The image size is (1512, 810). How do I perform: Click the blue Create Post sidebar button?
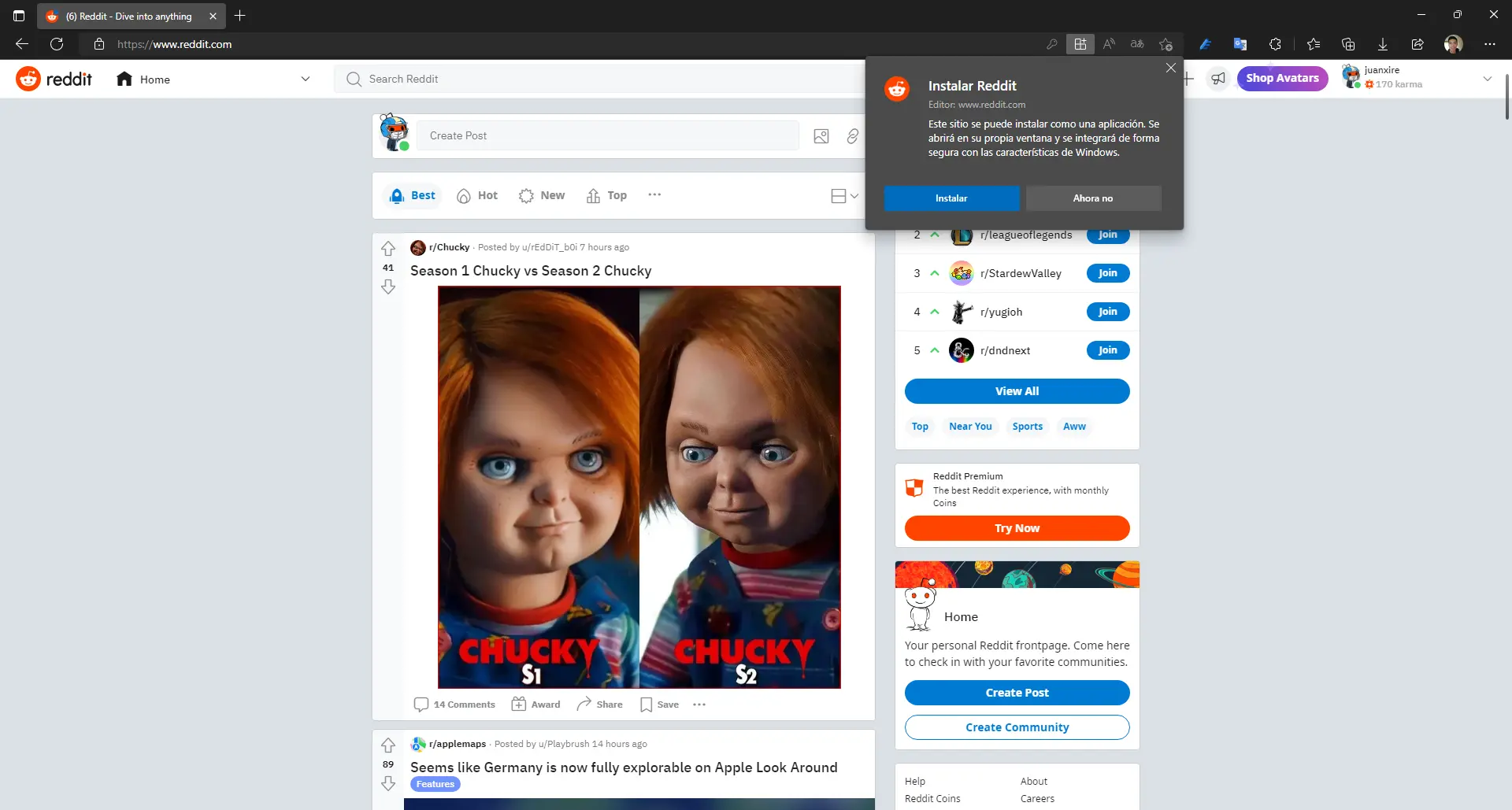[1017, 693]
